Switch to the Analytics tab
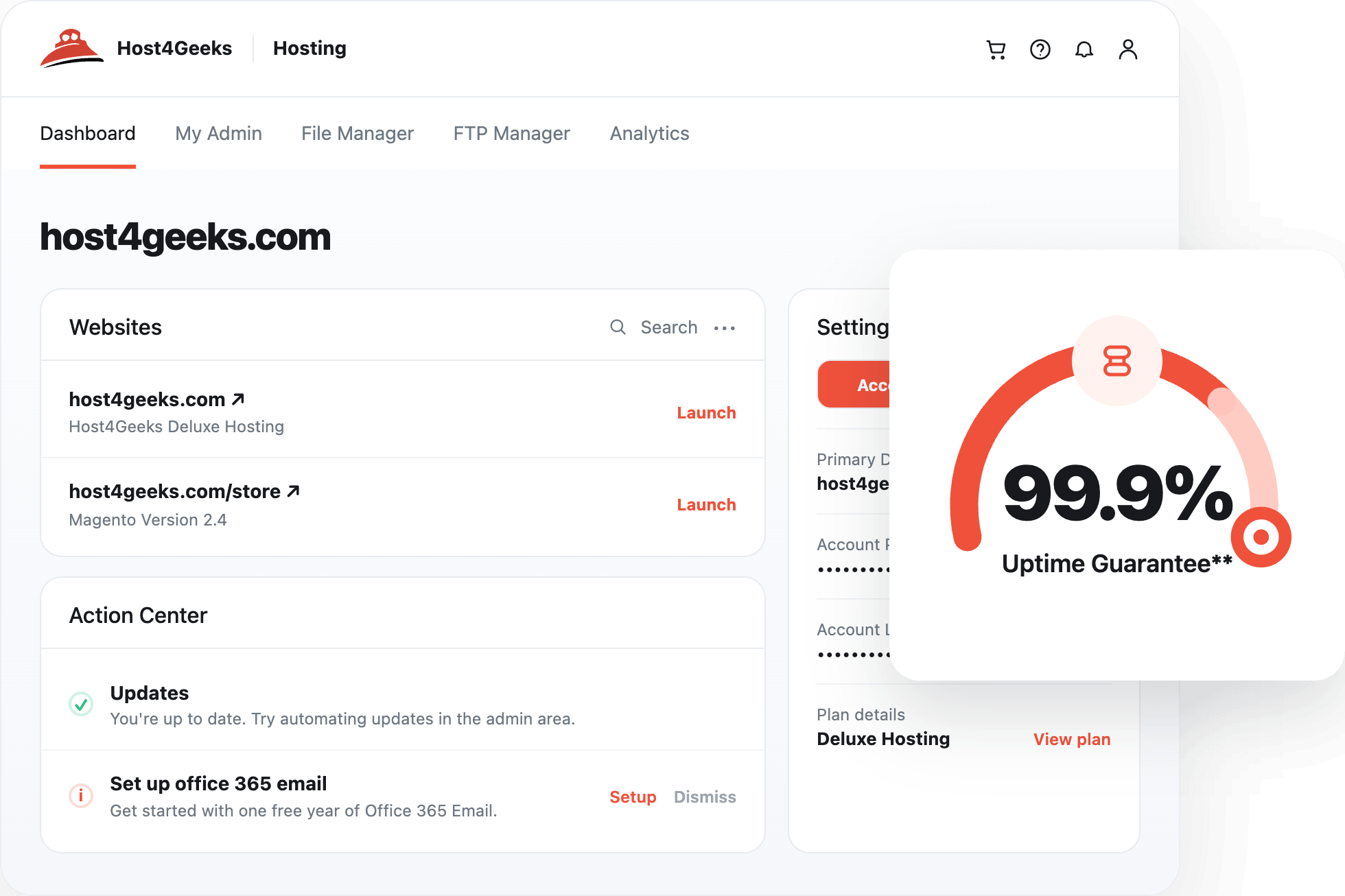1345x896 pixels. 650,133
